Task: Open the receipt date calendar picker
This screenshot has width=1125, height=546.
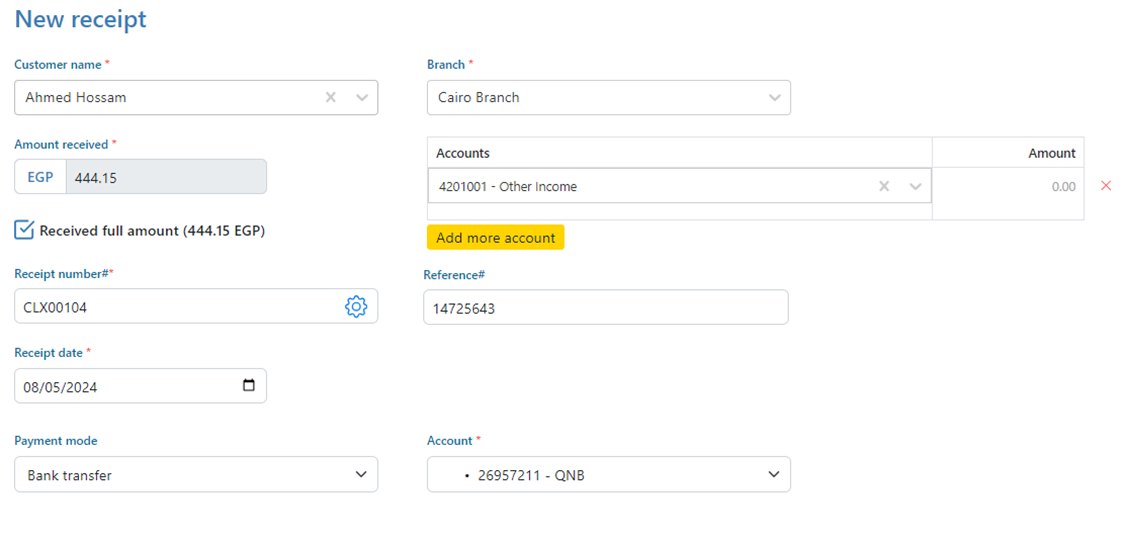Action: point(249,386)
